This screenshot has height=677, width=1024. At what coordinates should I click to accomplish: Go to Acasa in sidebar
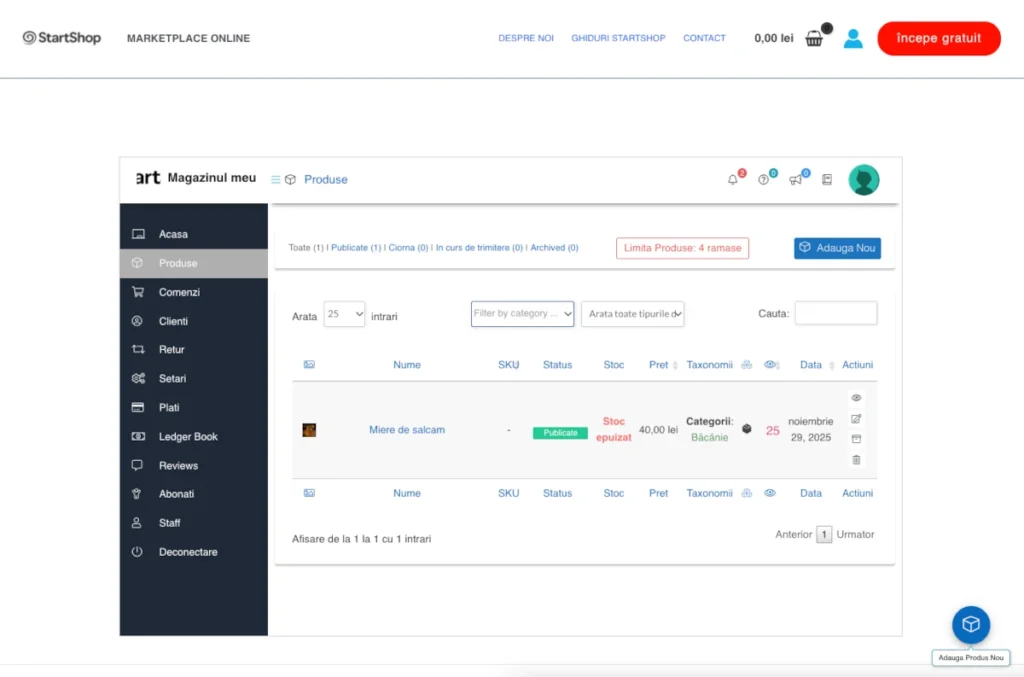pyautogui.click(x=194, y=234)
